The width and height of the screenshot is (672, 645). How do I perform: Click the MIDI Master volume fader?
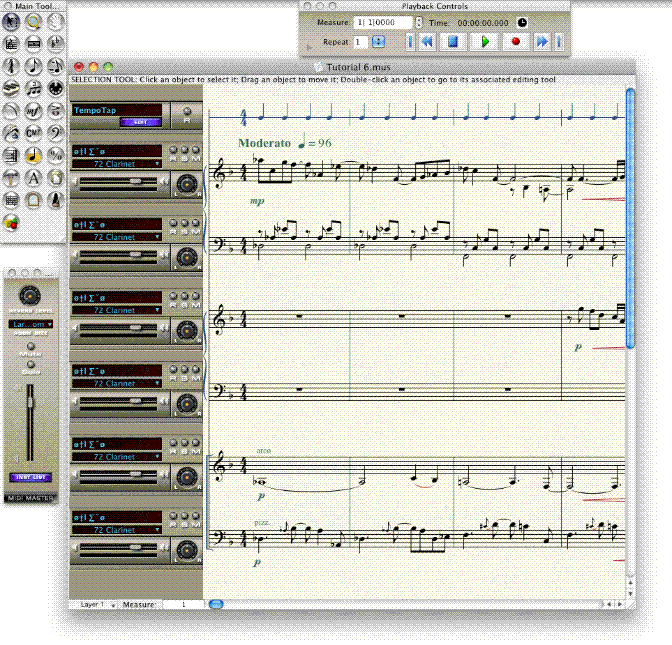pyautogui.click(x=29, y=403)
